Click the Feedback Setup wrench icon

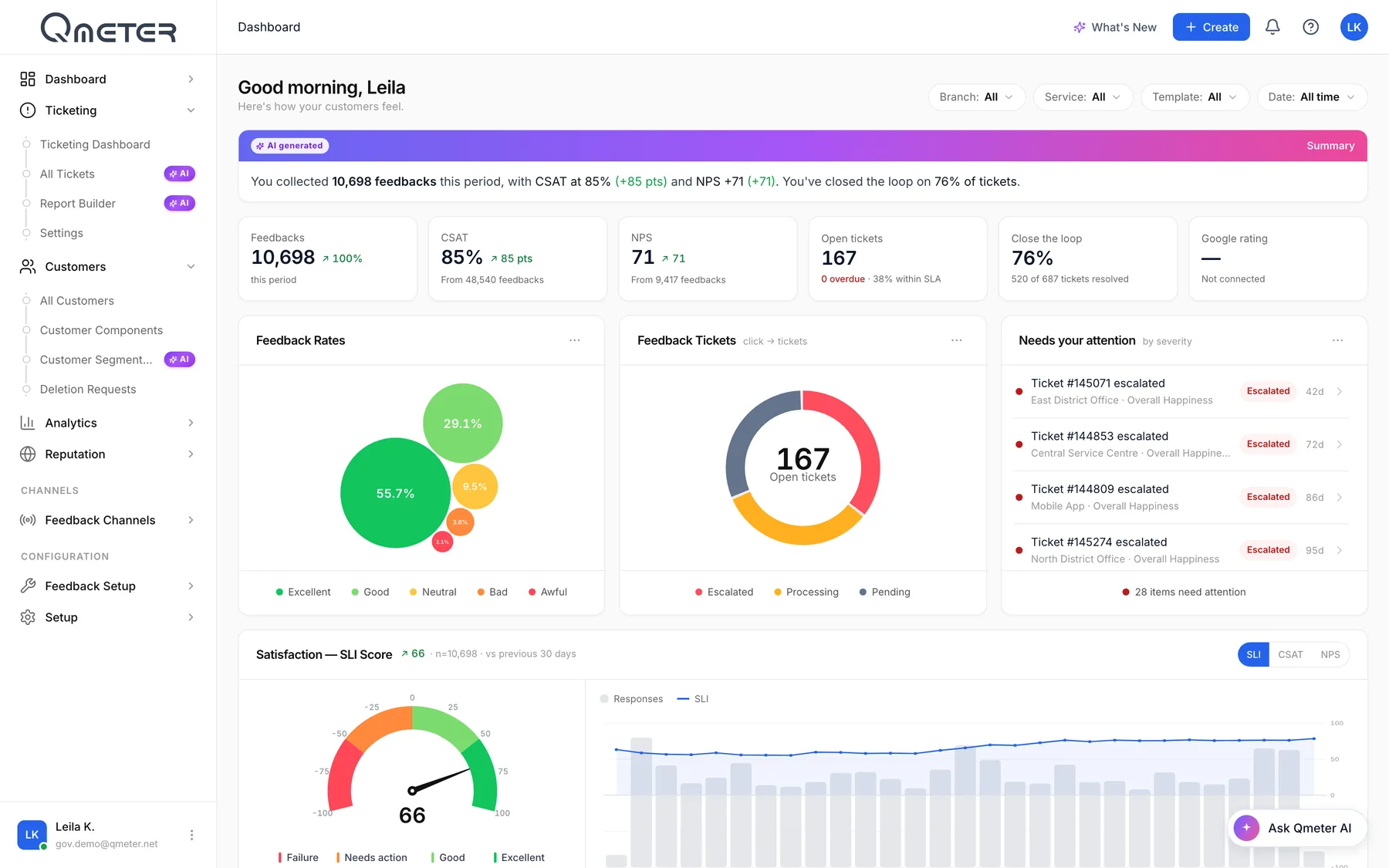pos(28,586)
